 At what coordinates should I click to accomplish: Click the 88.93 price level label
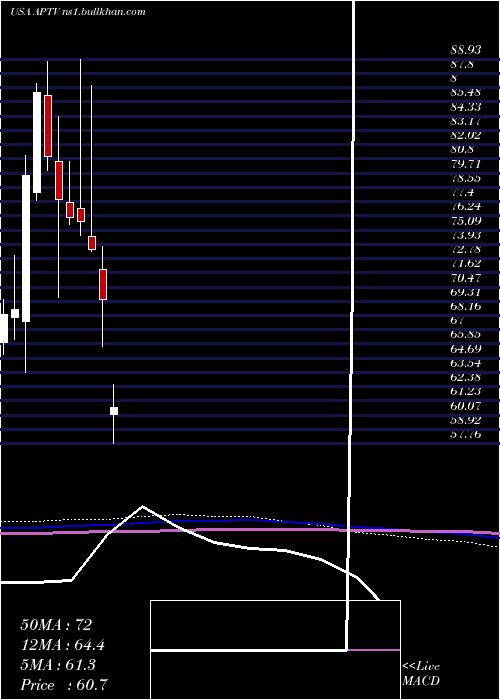click(465, 50)
